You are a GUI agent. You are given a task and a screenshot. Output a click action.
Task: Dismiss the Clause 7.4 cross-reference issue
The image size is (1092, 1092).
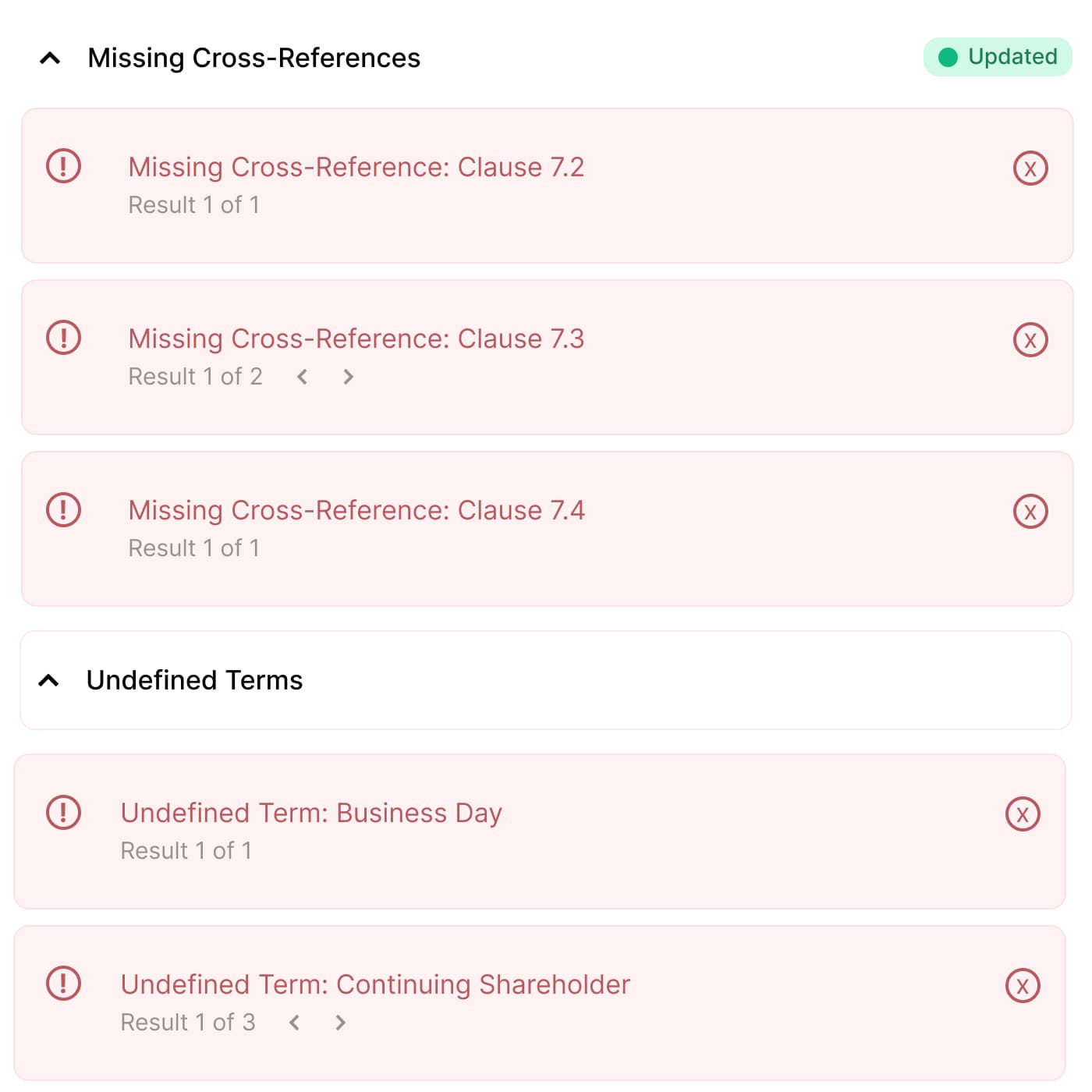1030,512
